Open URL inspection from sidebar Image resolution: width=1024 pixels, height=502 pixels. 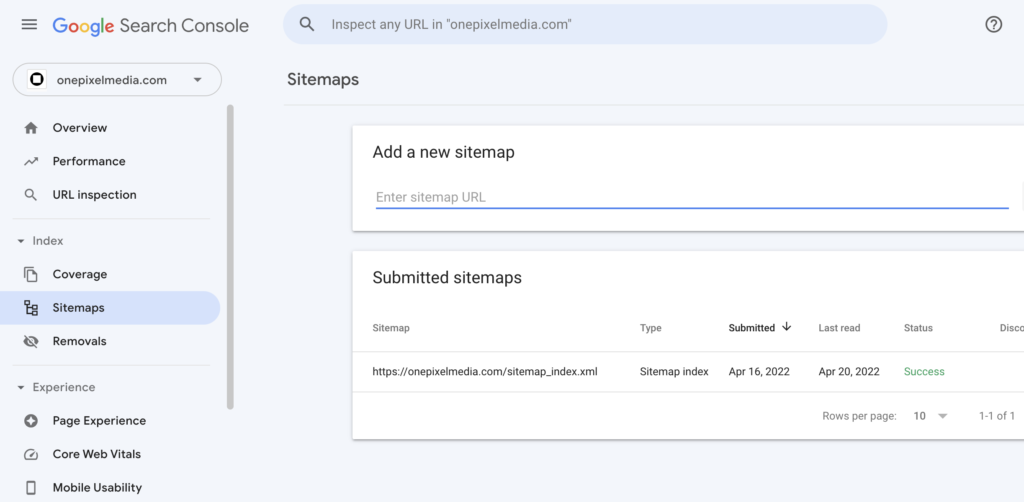(x=110, y=195)
